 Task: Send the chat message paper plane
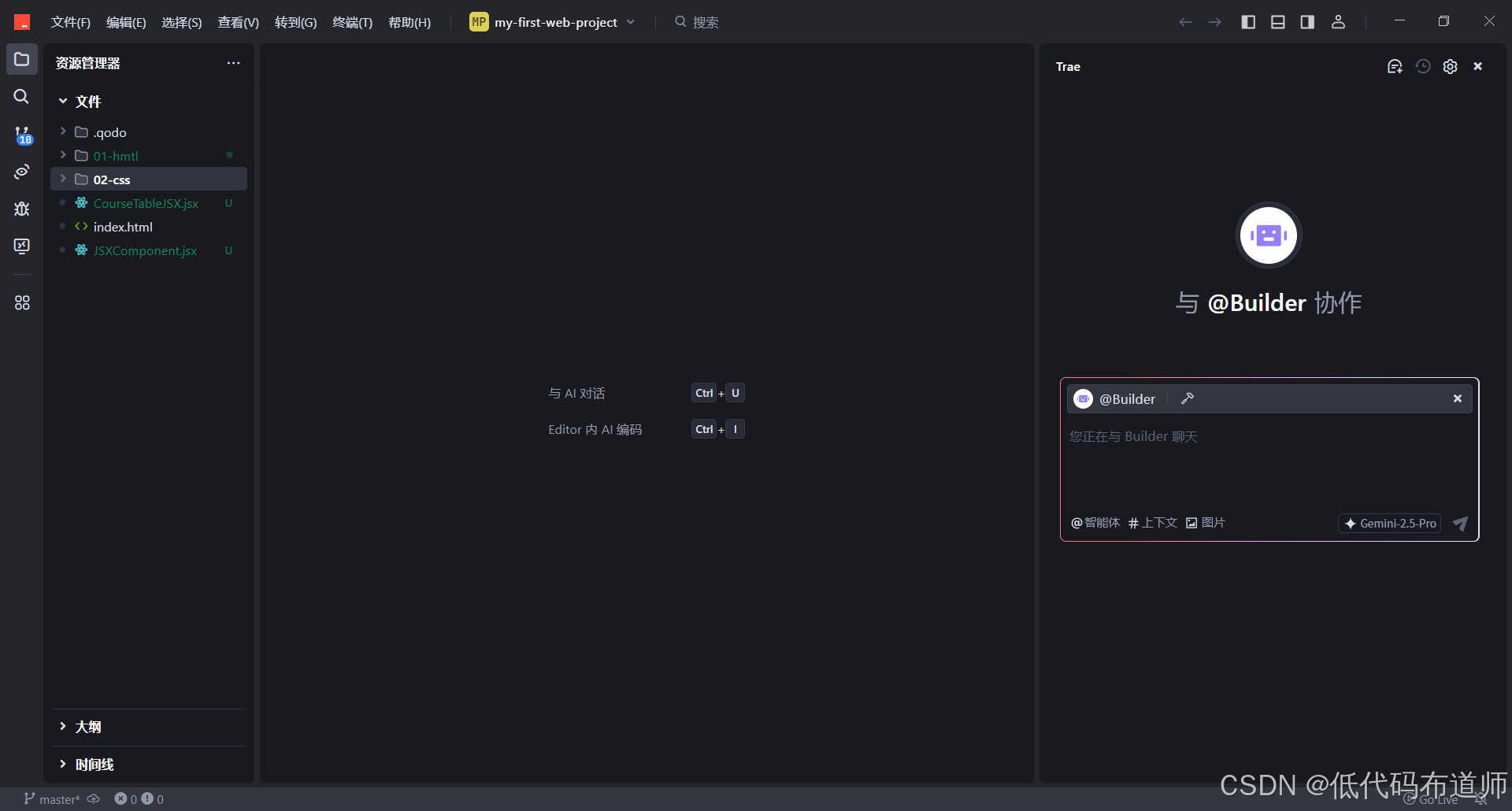click(1460, 524)
